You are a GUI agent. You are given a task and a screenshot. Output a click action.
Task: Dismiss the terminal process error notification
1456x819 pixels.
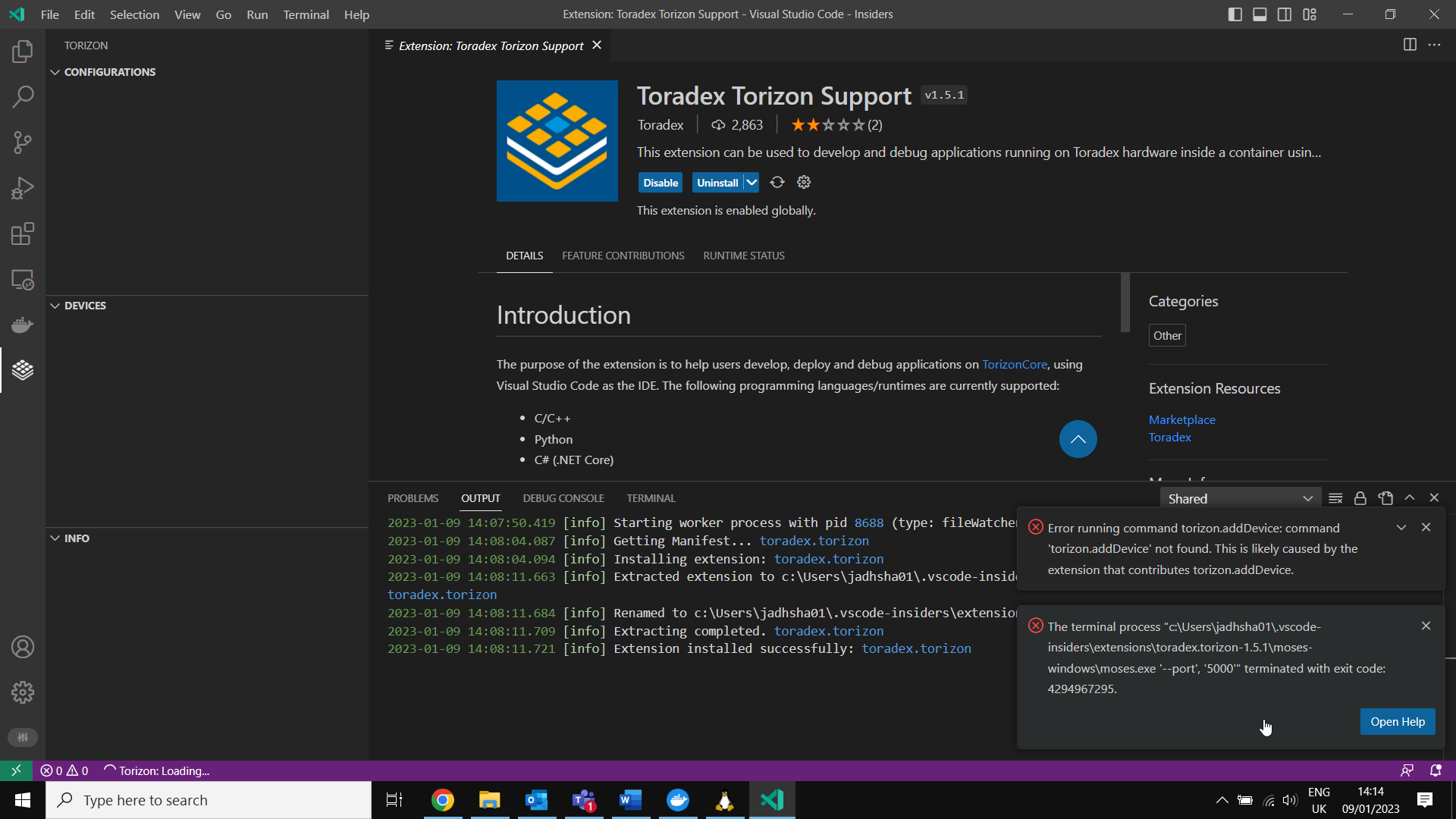1426,626
